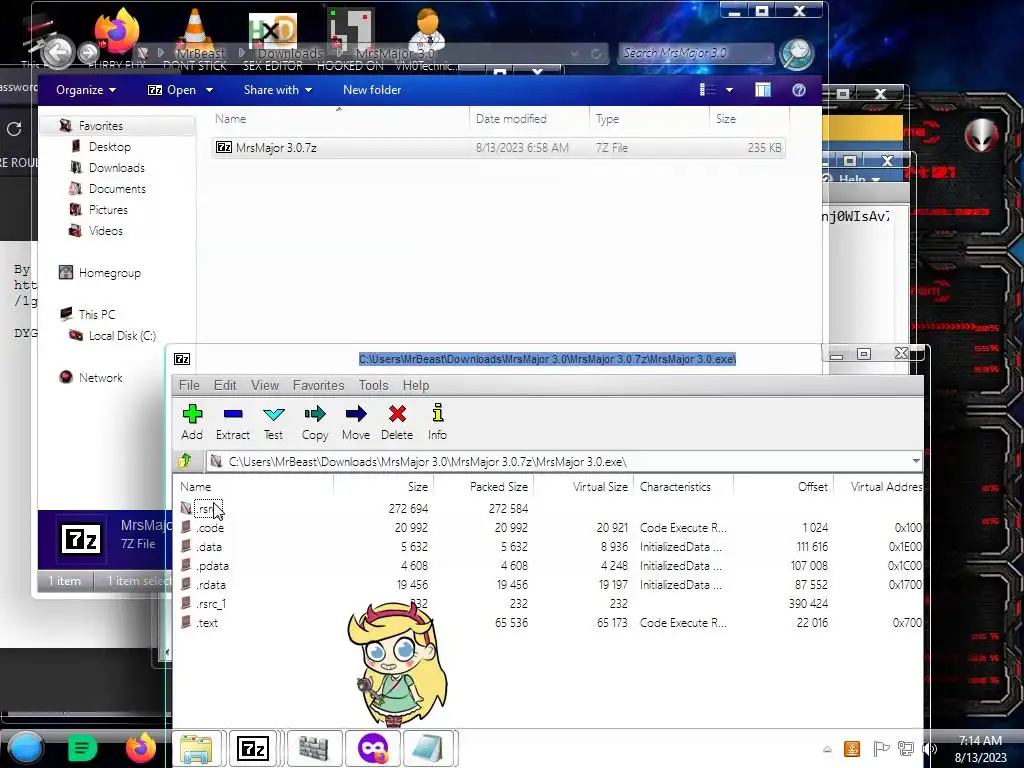Click the change view icon in Explorer
This screenshot has width=1024, height=768.
[x=708, y=90]
